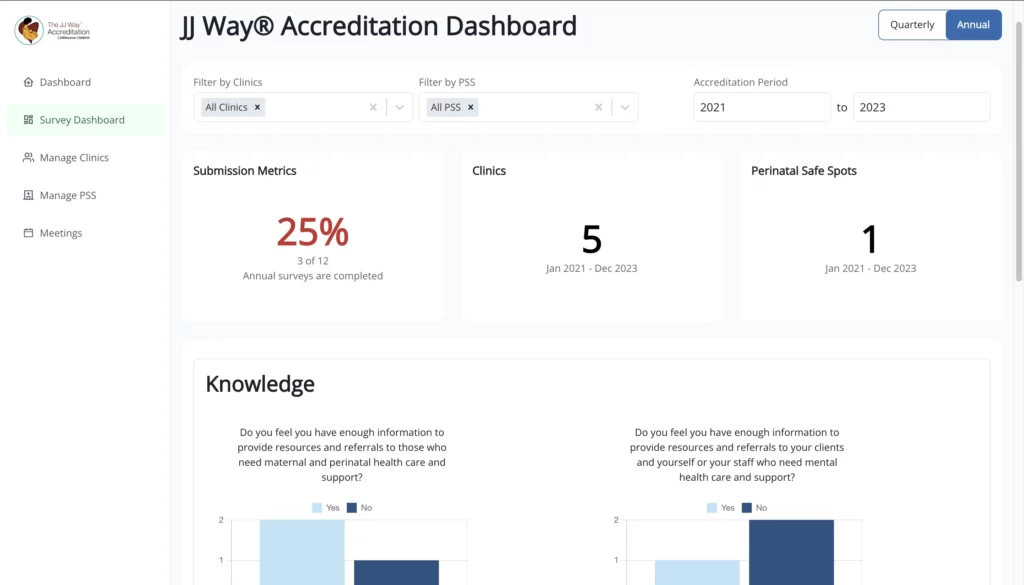Click 'Jan 2021 - Dec 2023' under Perinatal Safe Spots
This screenshot has width=1024, height=585.
[871, 268]
